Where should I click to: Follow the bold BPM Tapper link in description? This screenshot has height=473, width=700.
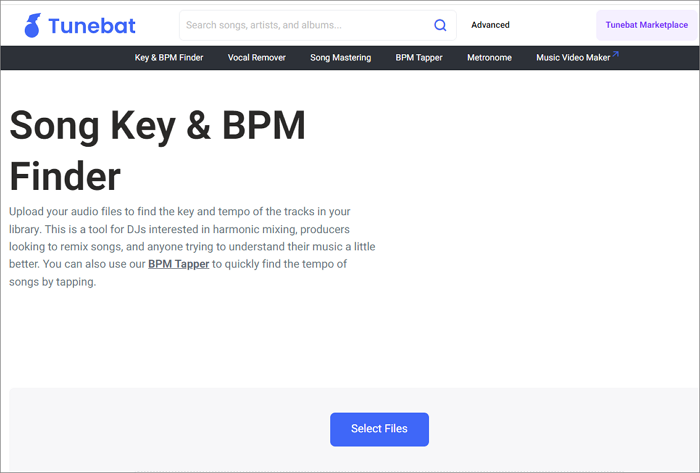[178, 264]
